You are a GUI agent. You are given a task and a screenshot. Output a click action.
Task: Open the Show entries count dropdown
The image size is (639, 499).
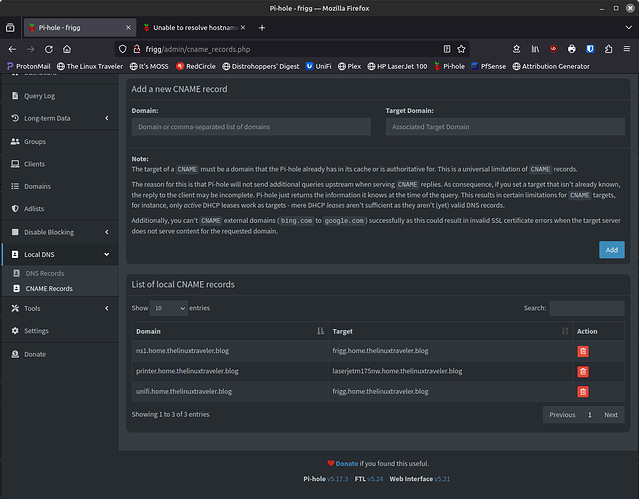[169, 308]
